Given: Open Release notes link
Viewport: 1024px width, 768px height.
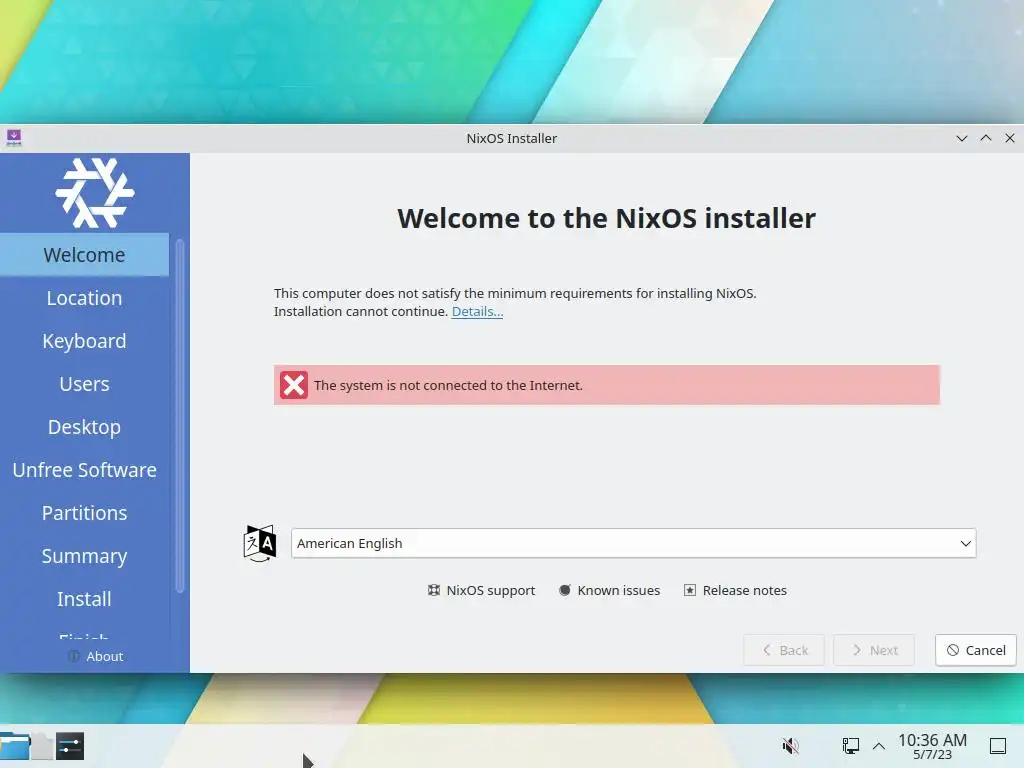Looking at the screenshot, I should 735,590.
